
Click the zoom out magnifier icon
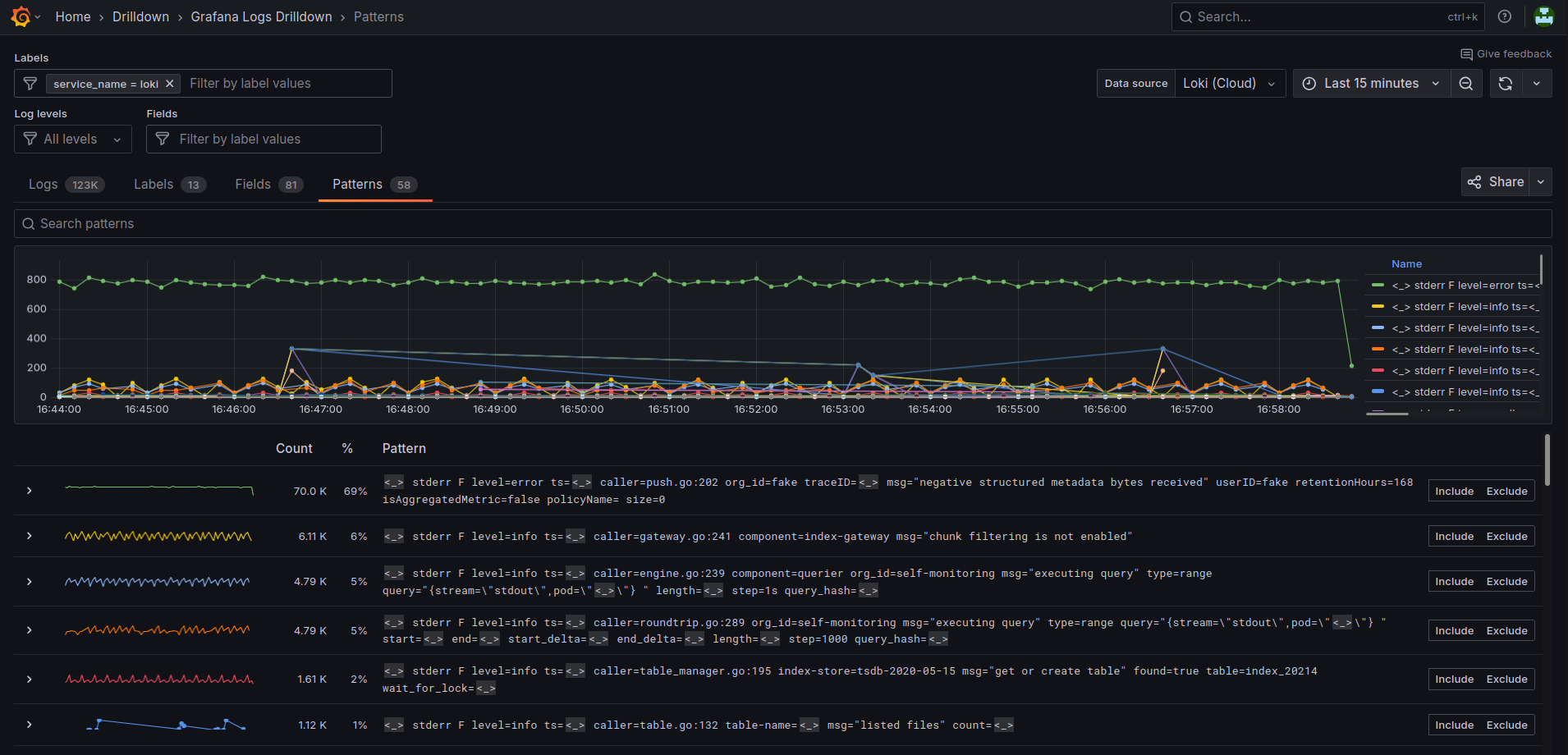coord(1466,83)
